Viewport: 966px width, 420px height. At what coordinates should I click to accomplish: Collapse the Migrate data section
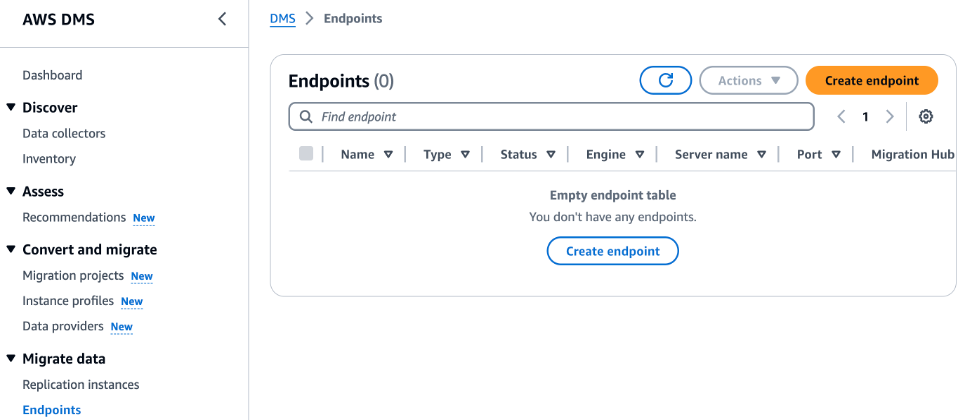[x=11, y=359]
